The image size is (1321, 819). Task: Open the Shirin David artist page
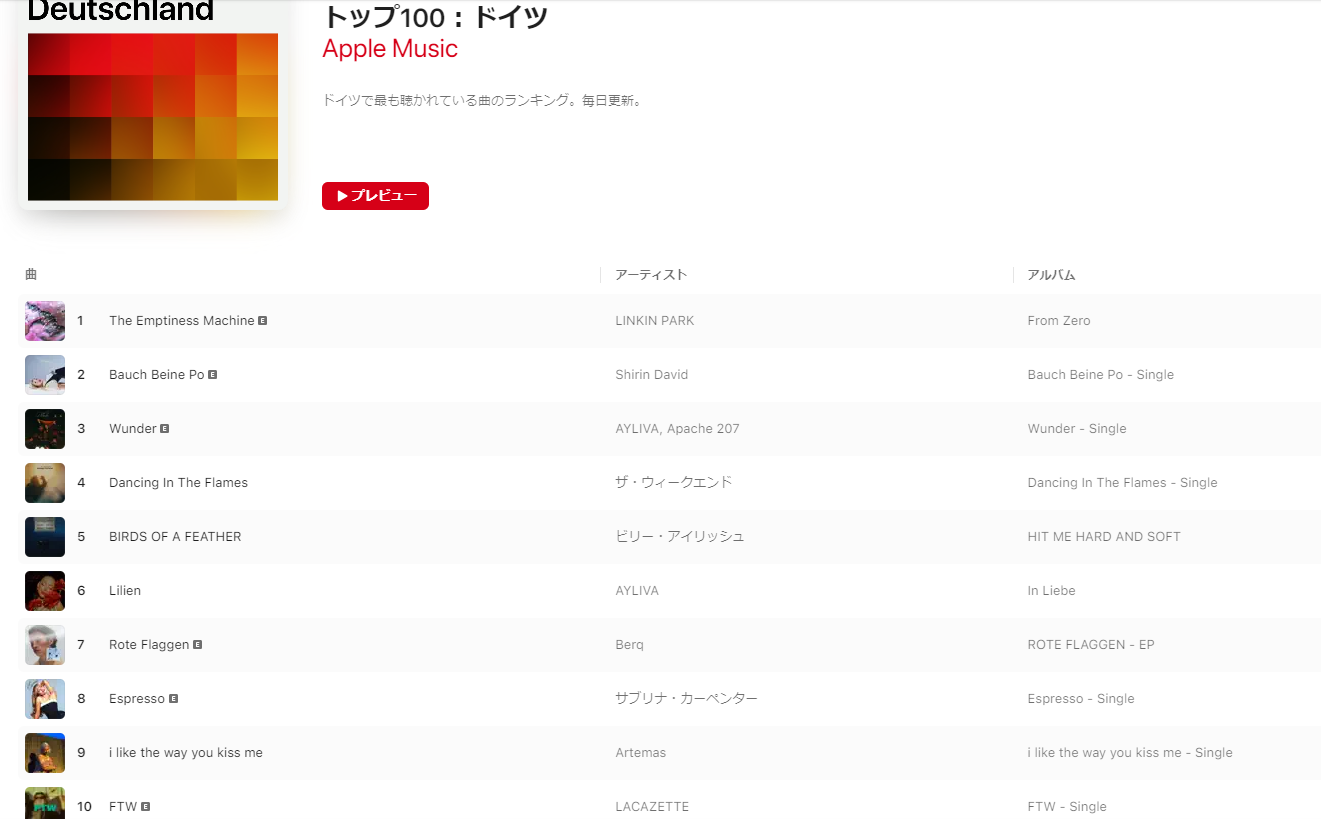pos(651,375)
